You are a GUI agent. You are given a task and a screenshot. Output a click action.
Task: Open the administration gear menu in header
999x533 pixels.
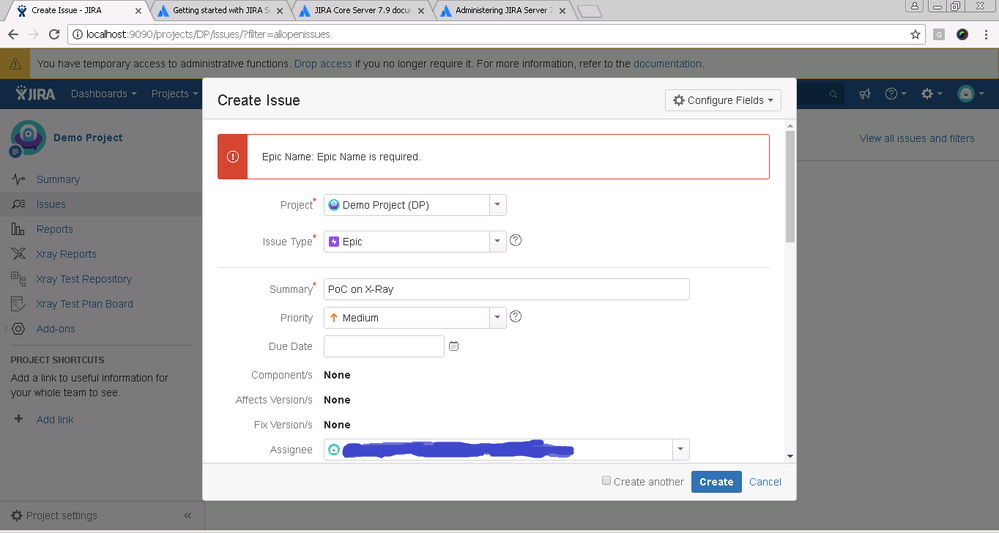pyautogui.click(x=931, y=94)
